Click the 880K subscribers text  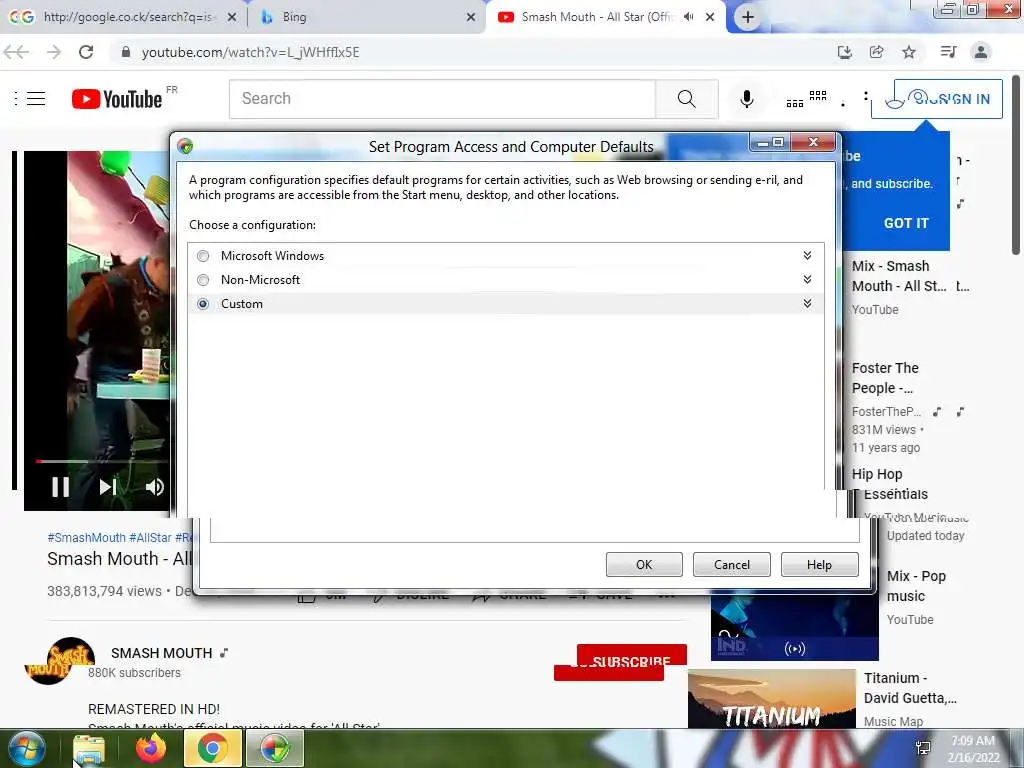(x=135, y=673)
